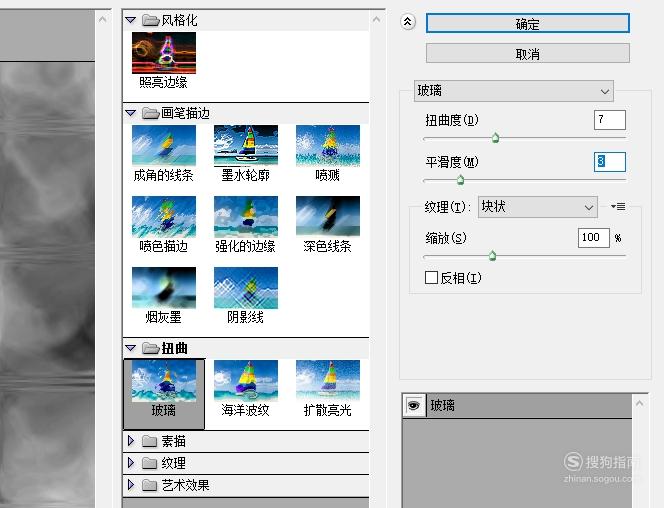The width and height of the screenshot is (664, 508).
Task: Click the 平滑度 value field
Action: pos(610,162)
